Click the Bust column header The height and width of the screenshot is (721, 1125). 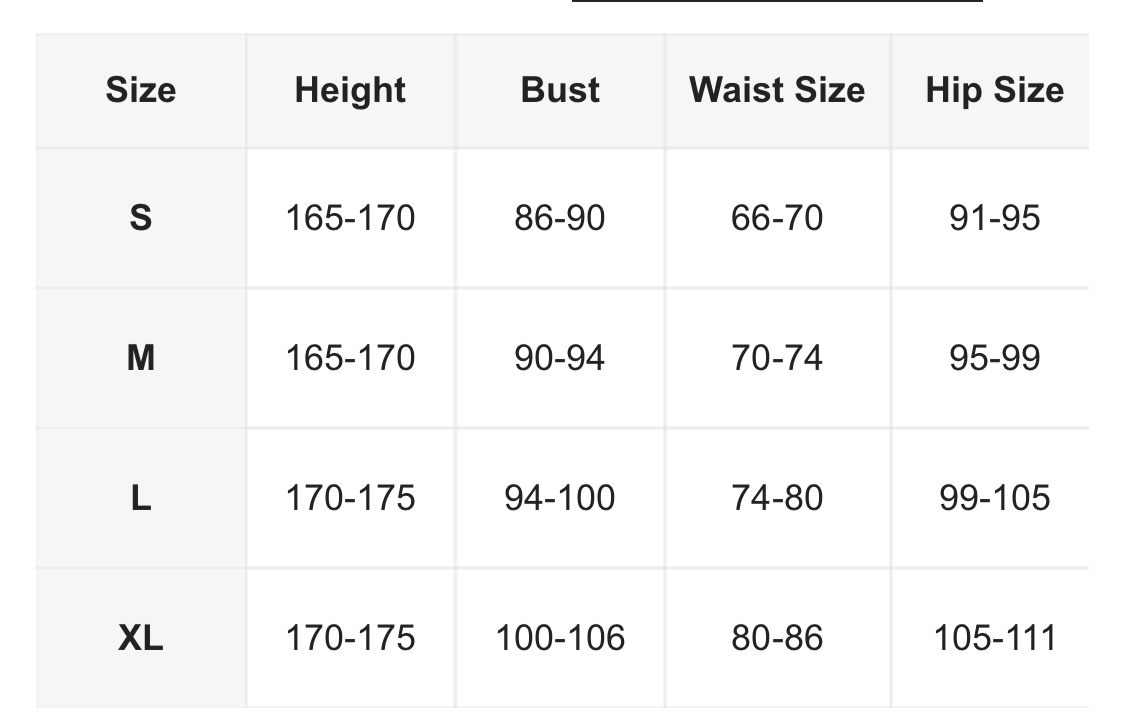coord(560,90)
